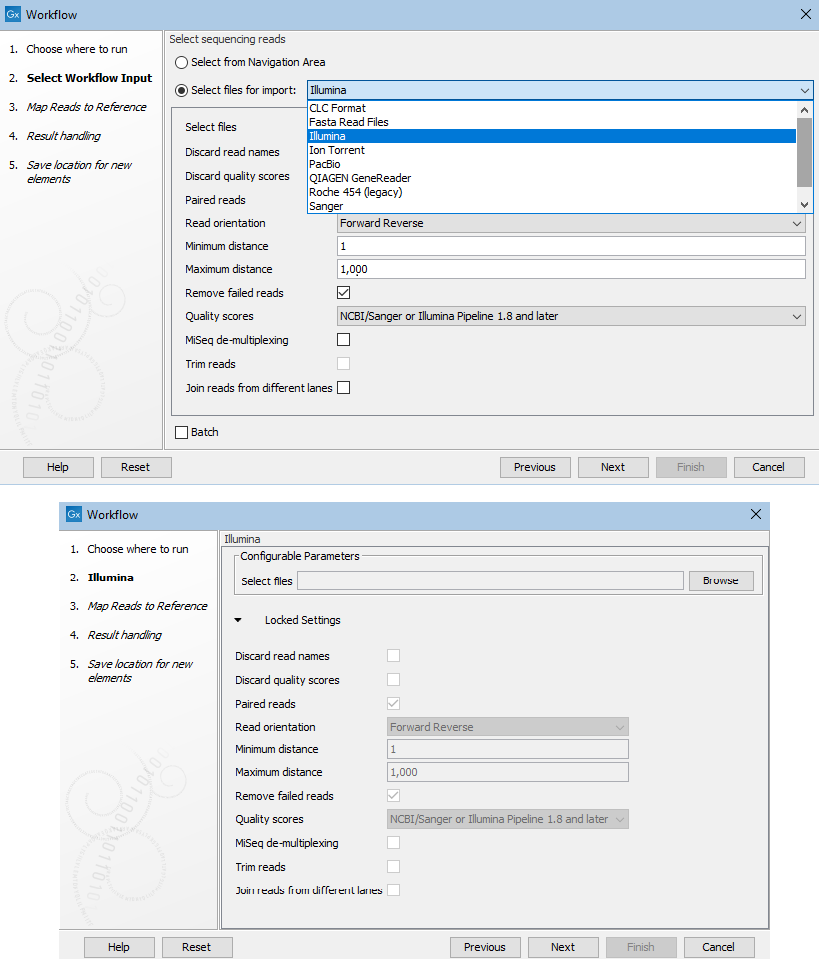Image resolution: width=819 pixels, height=959 pixels.
Task: Click the Browse button for Select files
Action: (720, 580)
